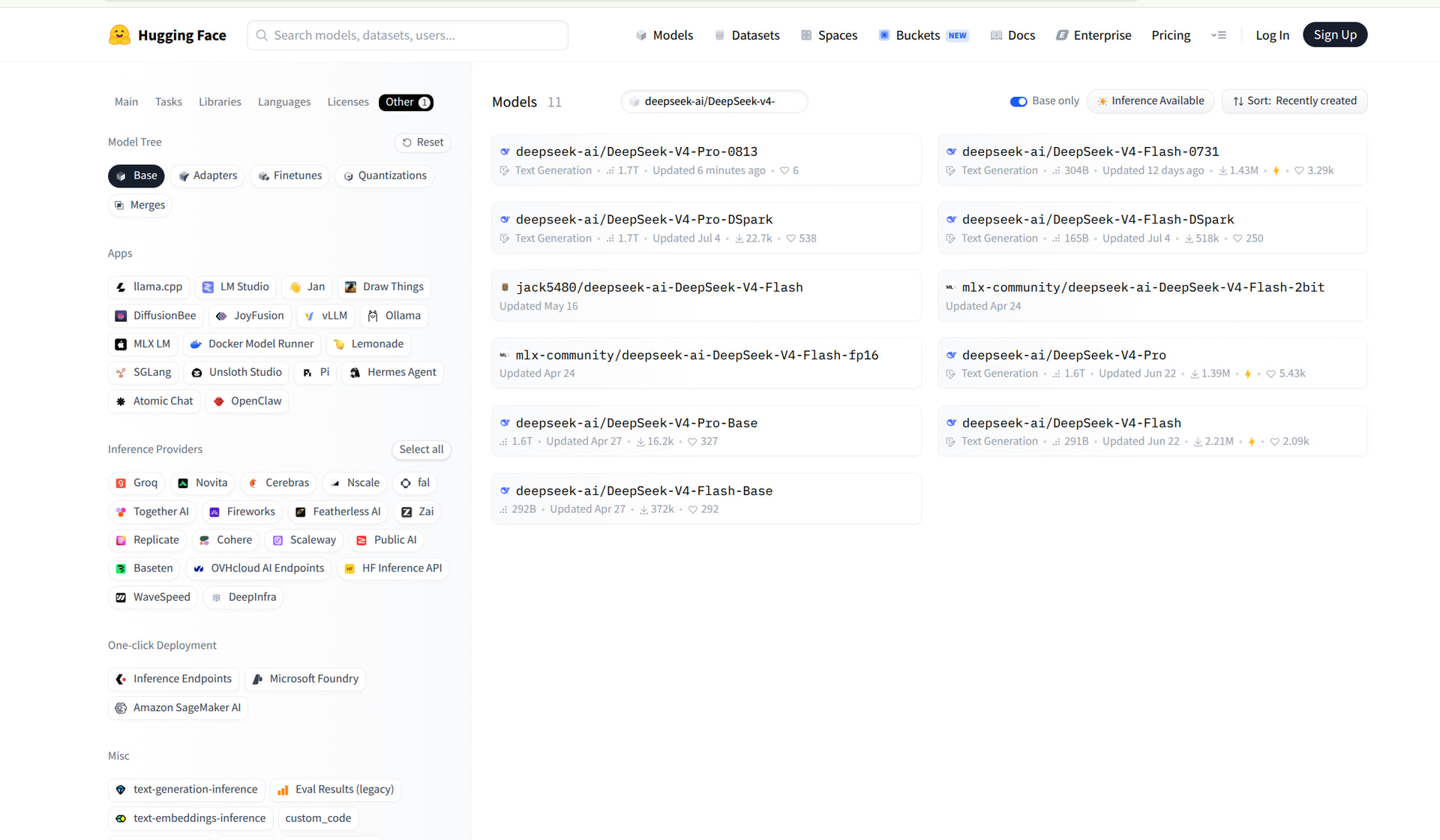Toggle the Adapters model tree filter
This screenshot has width=1440, height=840.
(x=208, y=175)
